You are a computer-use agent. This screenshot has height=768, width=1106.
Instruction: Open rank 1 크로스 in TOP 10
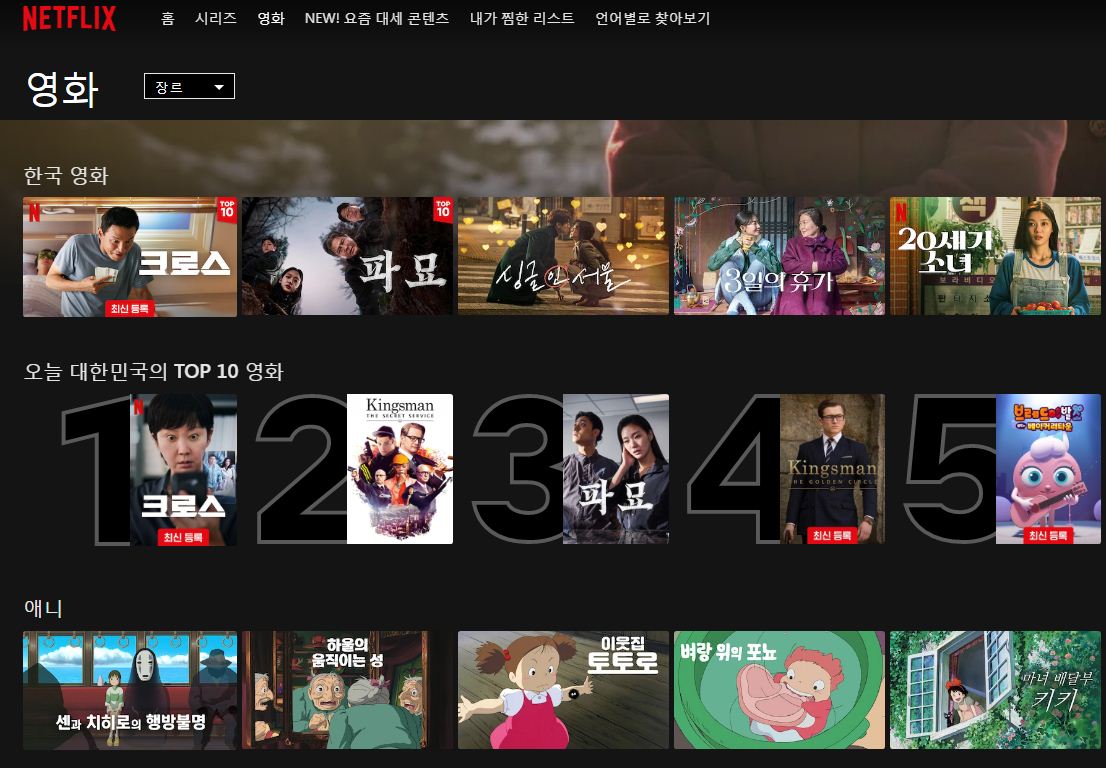tap(183, 470)
